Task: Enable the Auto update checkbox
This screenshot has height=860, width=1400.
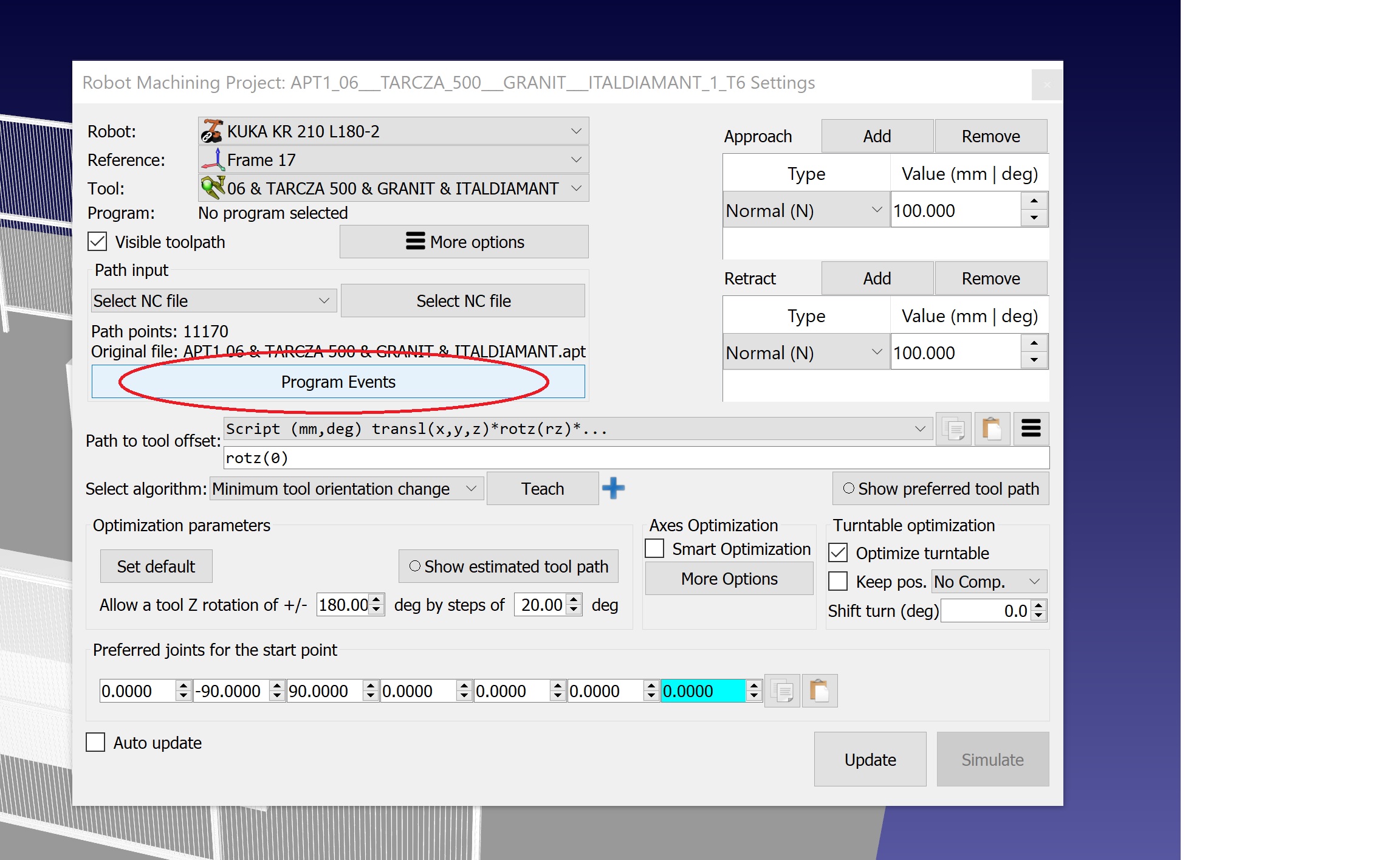Action: (x=95, y=743)
